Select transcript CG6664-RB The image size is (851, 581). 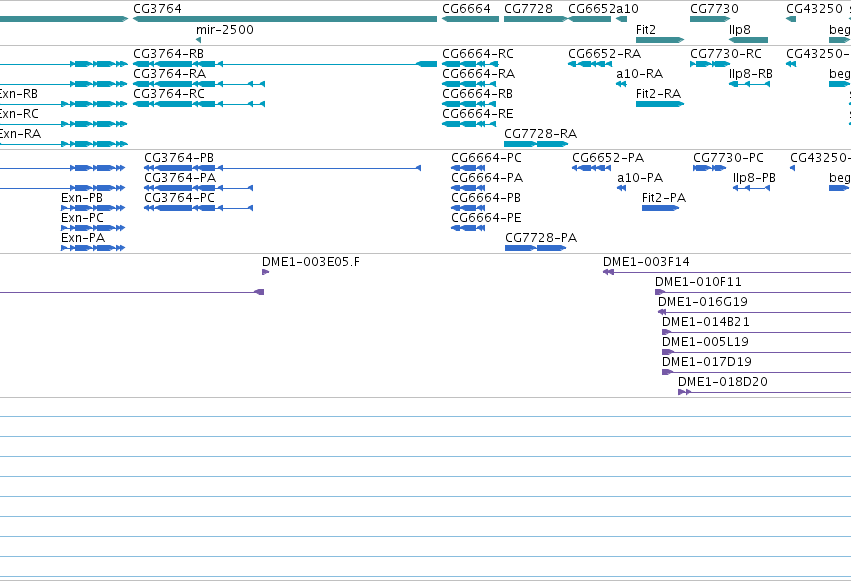(469, 104)
